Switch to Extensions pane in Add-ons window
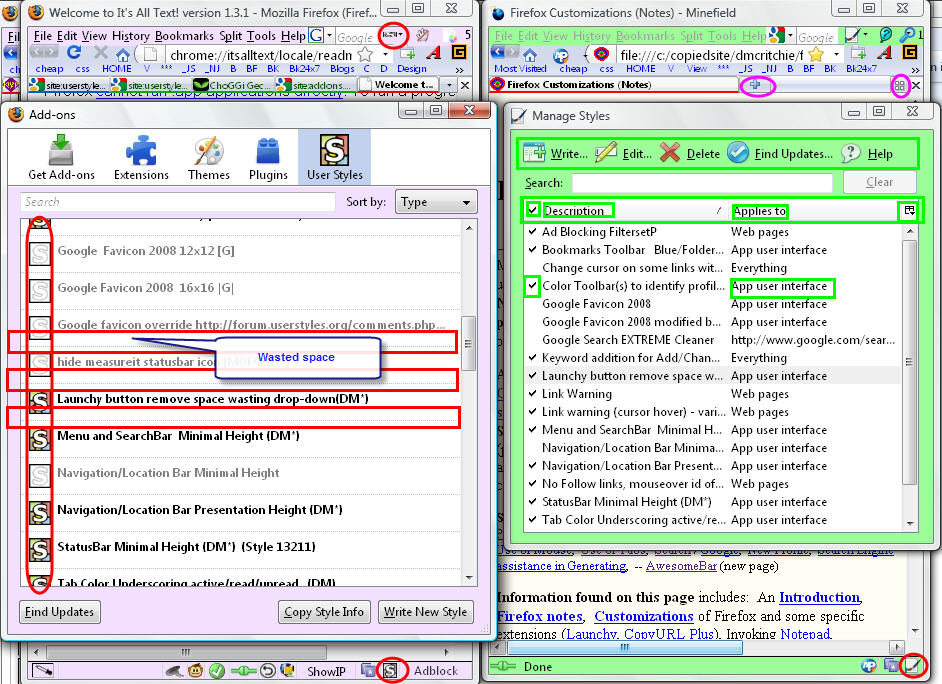This screenshot has width=942, height=684. [x=141, y=157]
